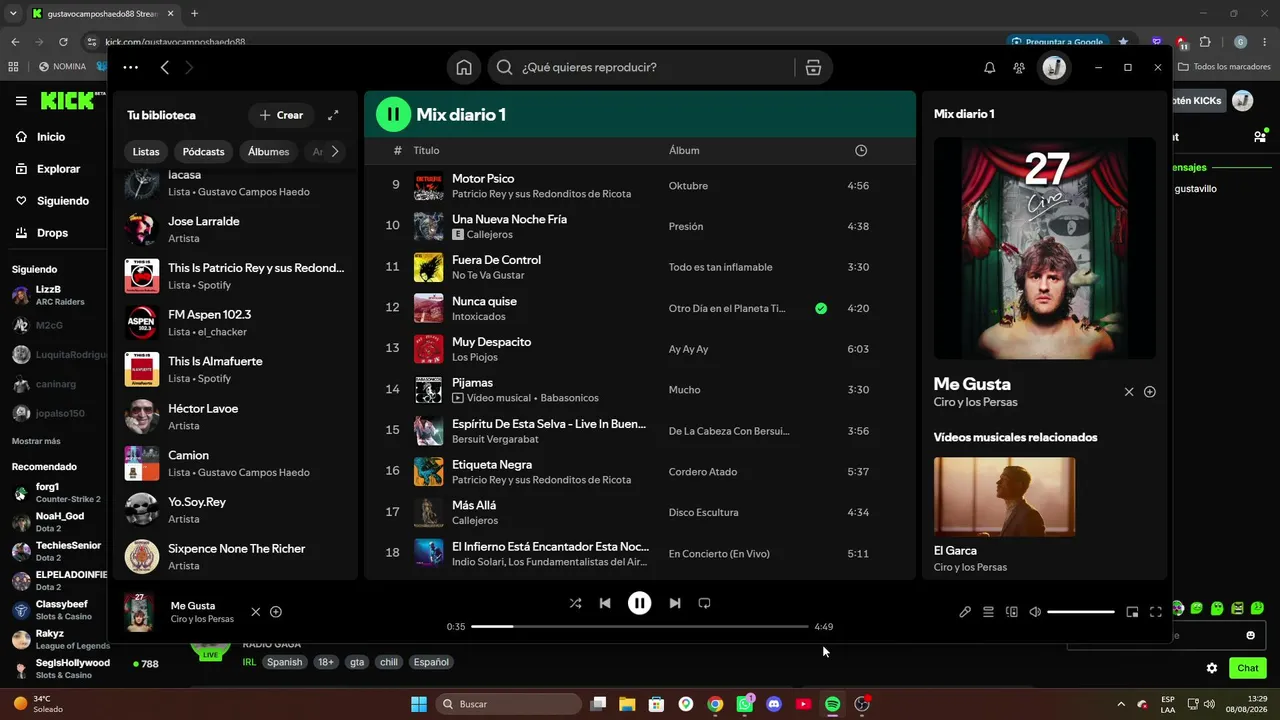Open the lyrics microphone icon in player bar
Image resolution: width=1280 pixels, height=720 pixels.
[x=965, y=612]
